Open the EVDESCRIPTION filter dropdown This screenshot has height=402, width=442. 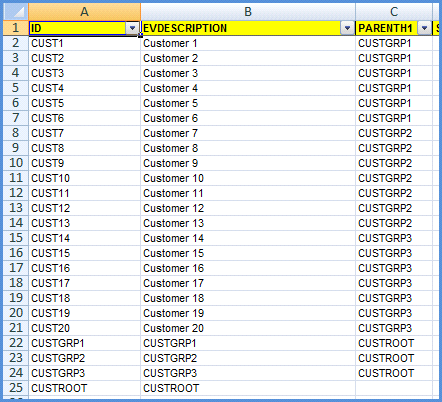[x=347, y=28]
